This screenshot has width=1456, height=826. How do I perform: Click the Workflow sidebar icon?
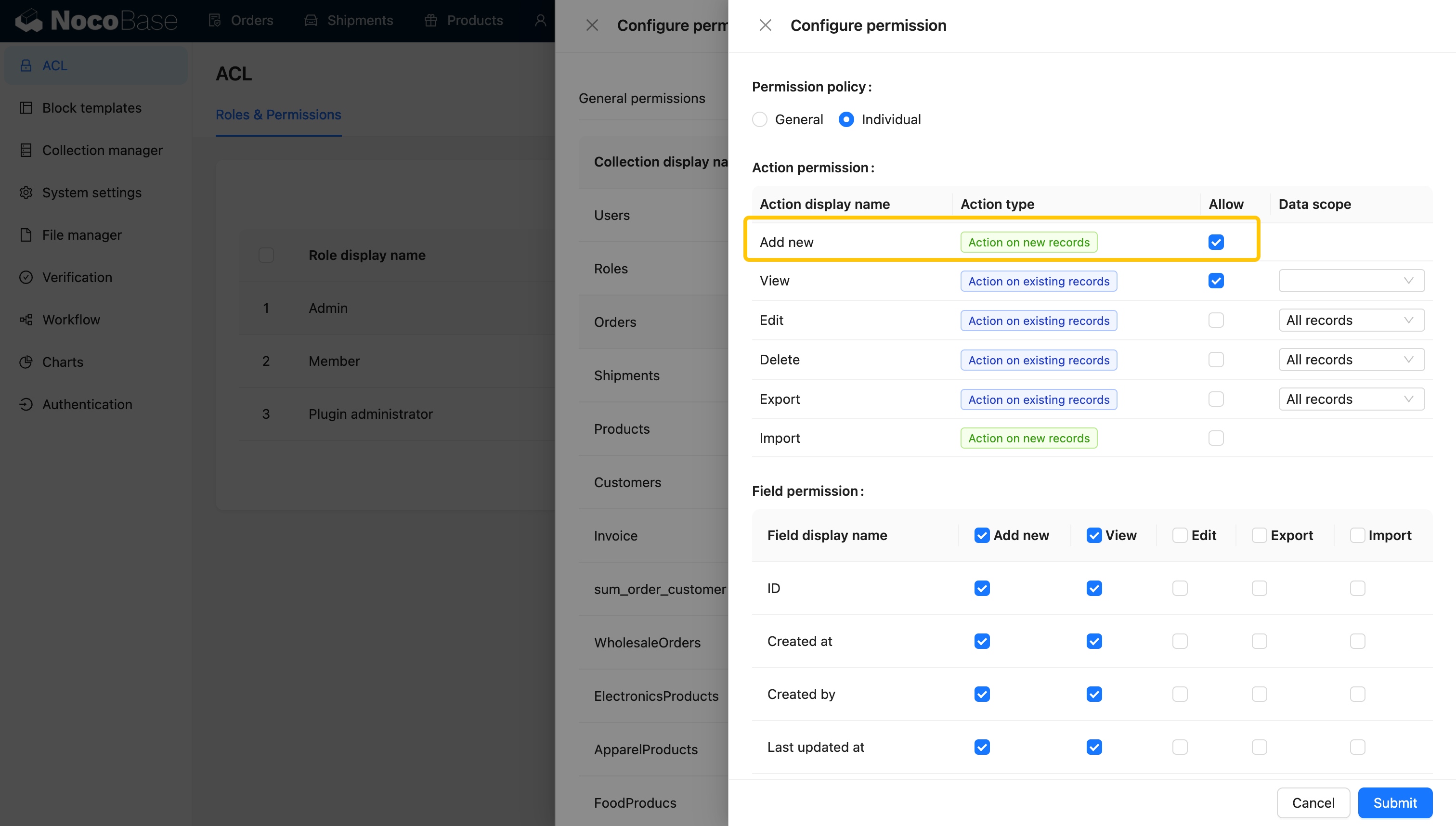click(x=26, y=320)
